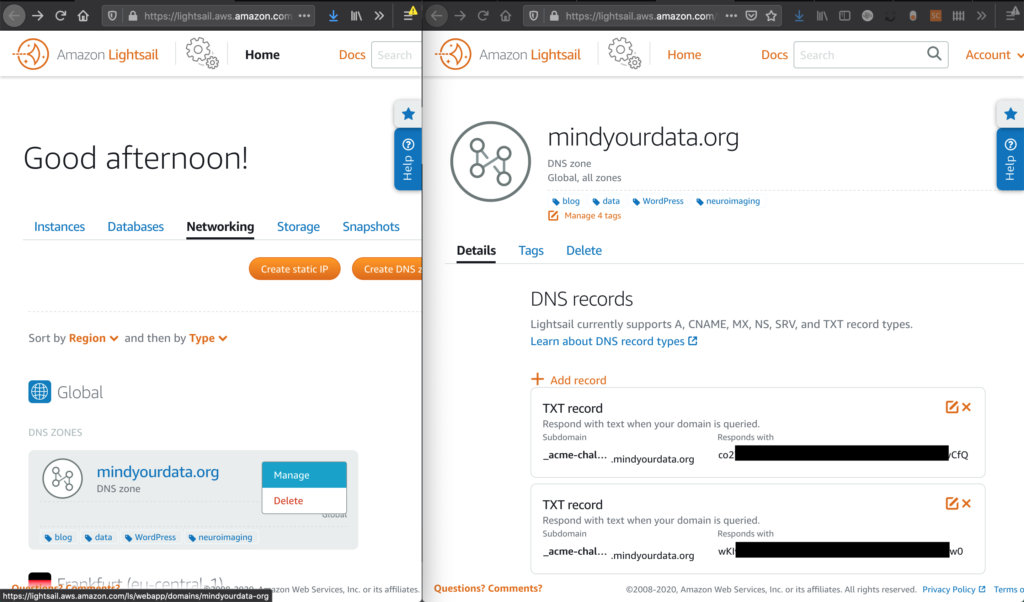
Task: Click the Amazon Lightsail logo in the left window
Action: (x=86, y=54)
